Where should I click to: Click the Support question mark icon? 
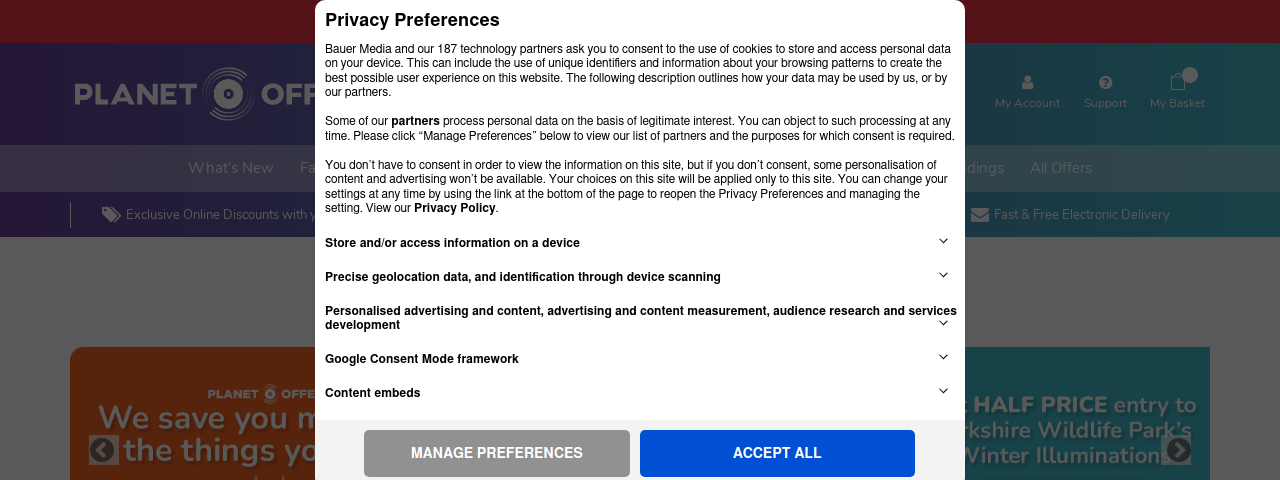click(1105, 83)
